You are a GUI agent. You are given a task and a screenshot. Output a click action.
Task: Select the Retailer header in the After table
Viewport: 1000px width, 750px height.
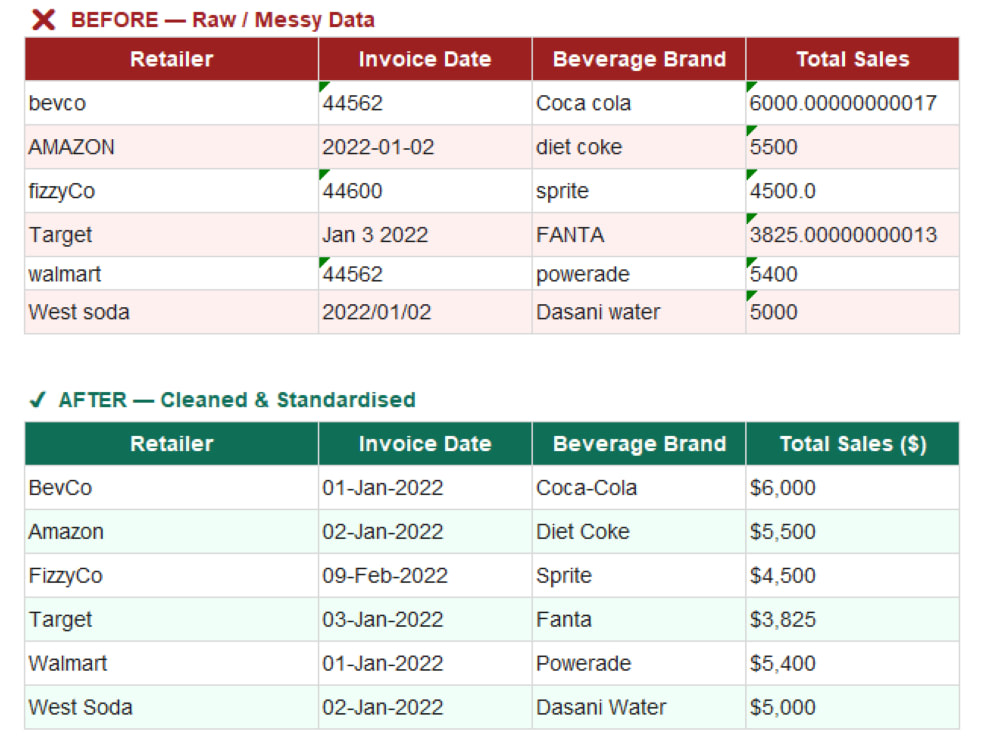[x=172, y=444]
